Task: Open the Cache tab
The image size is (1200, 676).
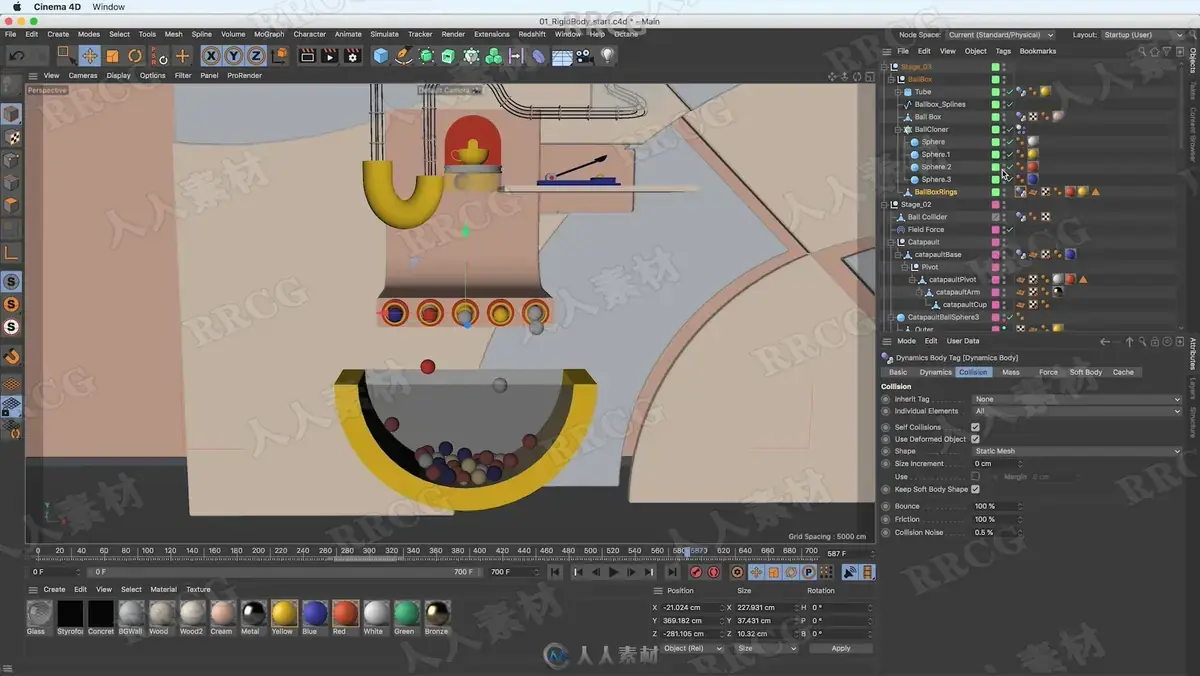Action: [x=1123, y=372]
